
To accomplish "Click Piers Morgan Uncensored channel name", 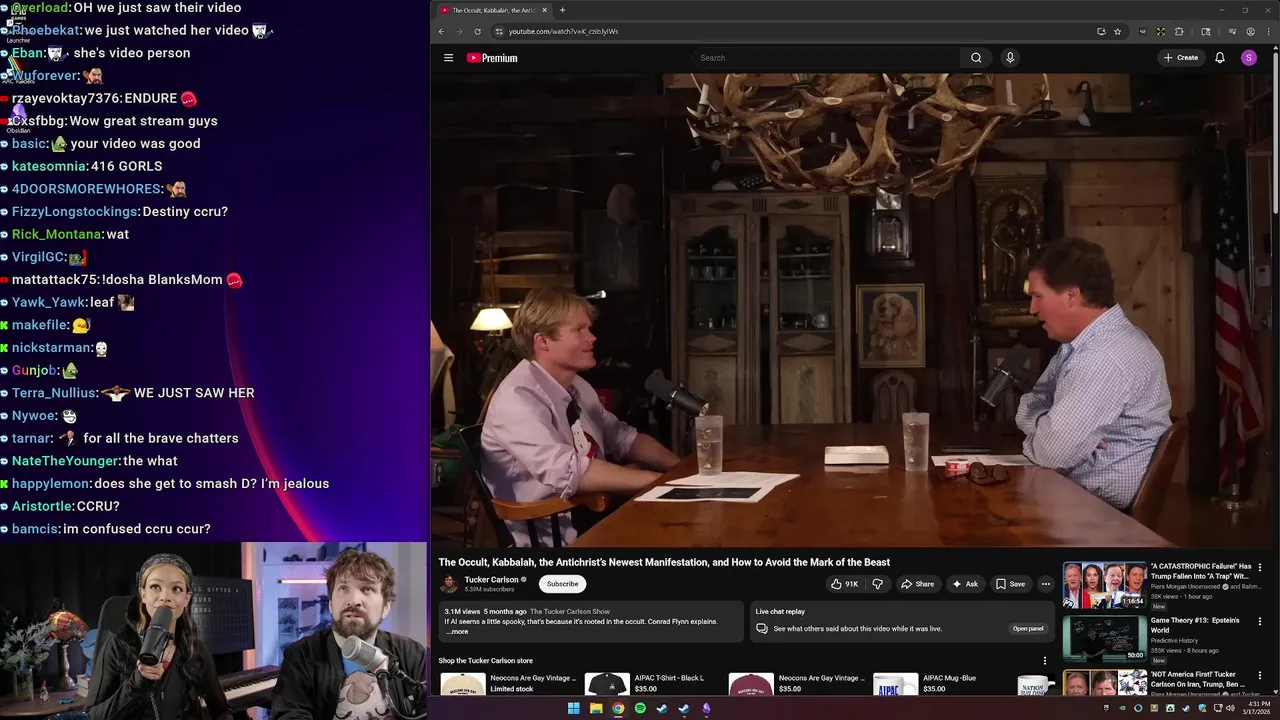I will tap(1188, 587).
